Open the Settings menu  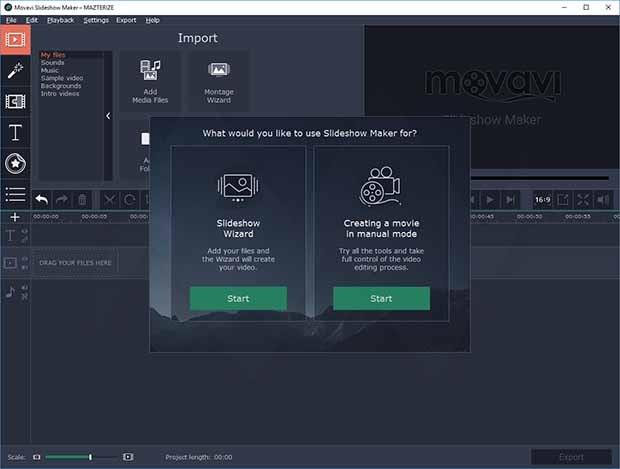pos(96,20)
